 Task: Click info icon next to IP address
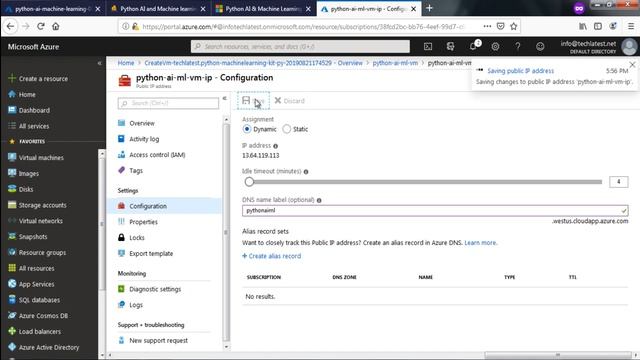[276, 146]
